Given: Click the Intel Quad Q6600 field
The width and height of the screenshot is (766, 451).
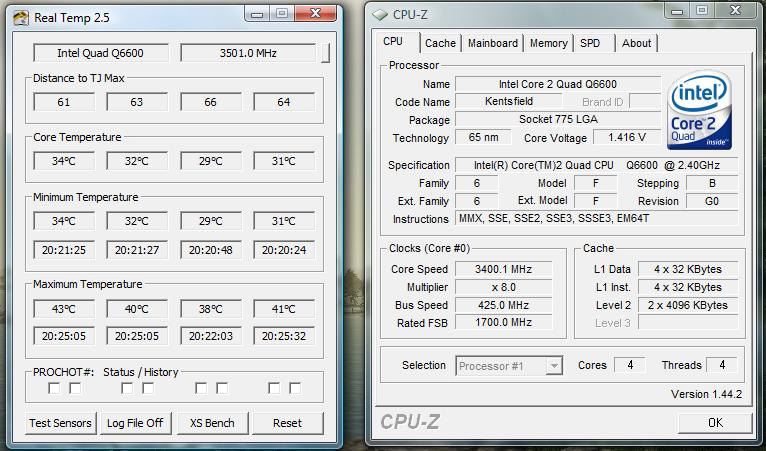Looking at the screenshot, I should [101, 53].
